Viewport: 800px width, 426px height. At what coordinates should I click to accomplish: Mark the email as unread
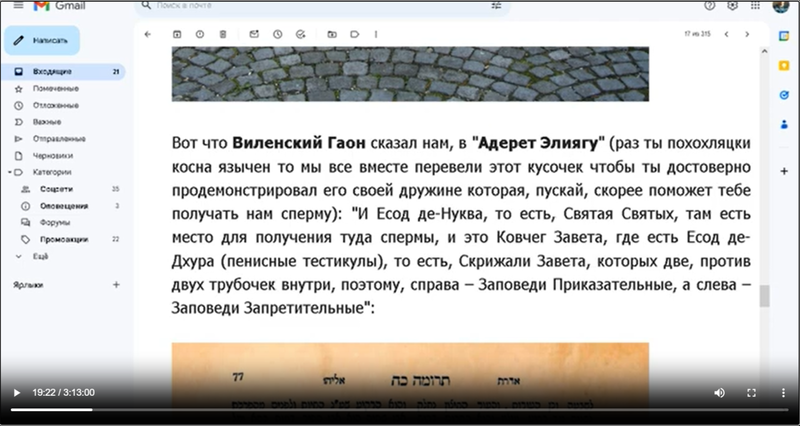254,34
